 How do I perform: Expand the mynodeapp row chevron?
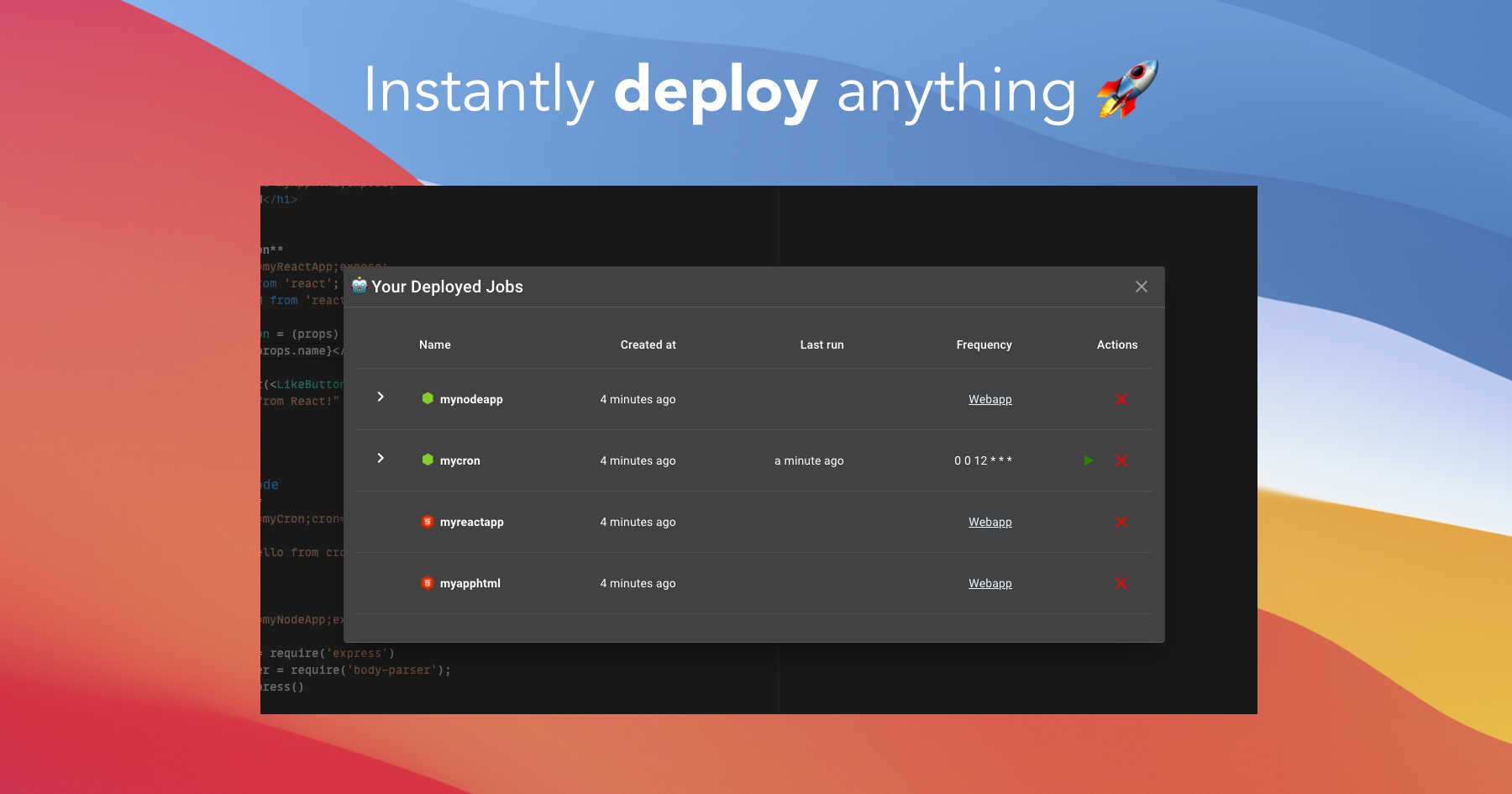(381, 397)
